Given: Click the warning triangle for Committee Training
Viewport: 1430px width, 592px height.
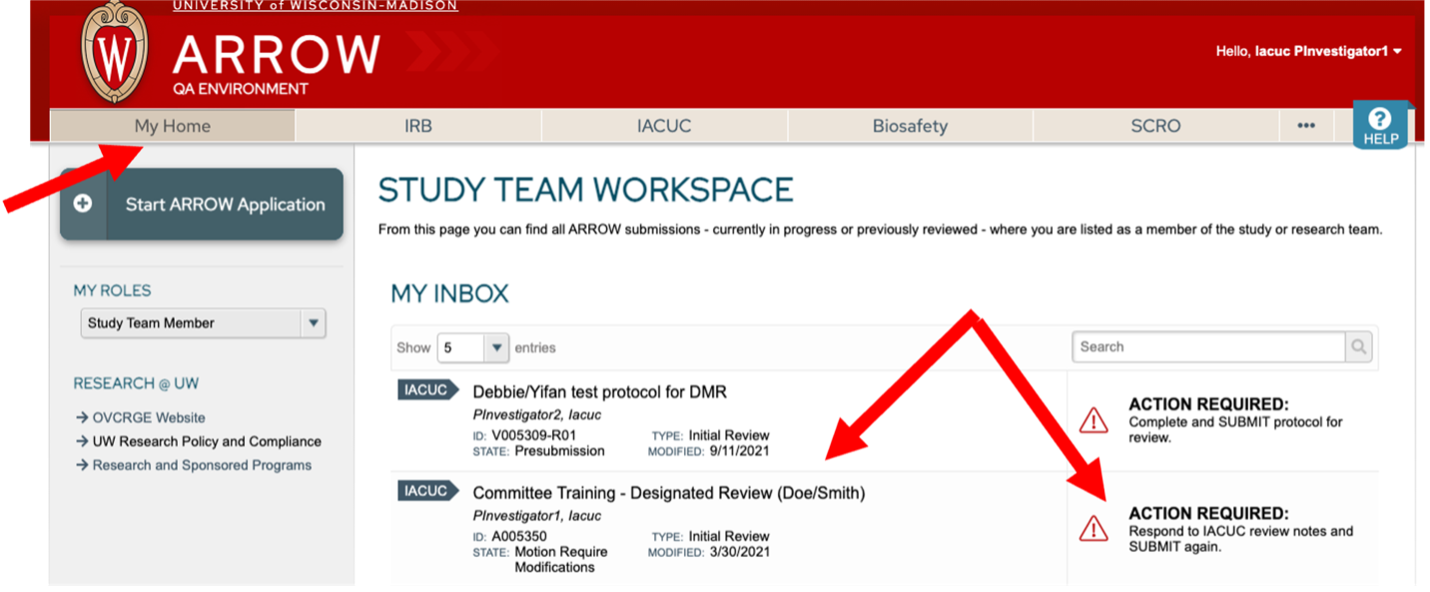Looking at the screenshot, I should [1094, 527].
